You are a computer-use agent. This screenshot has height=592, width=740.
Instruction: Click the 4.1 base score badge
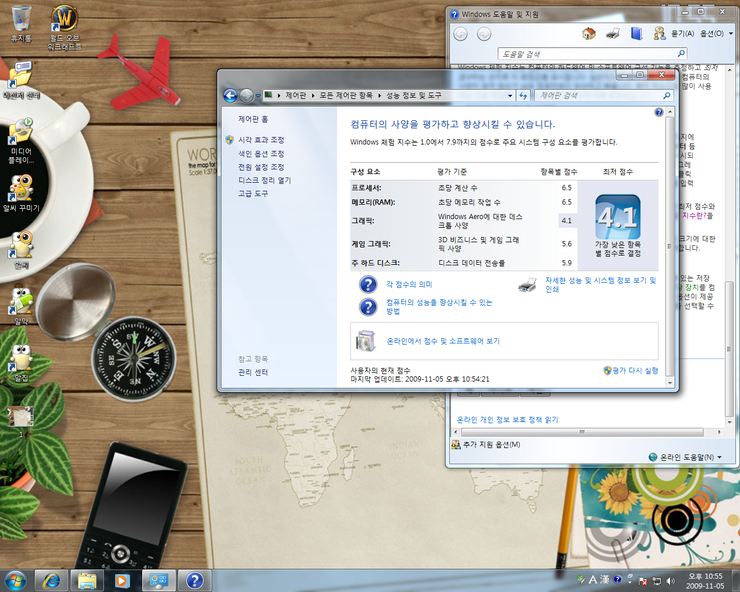coord(618,217)
